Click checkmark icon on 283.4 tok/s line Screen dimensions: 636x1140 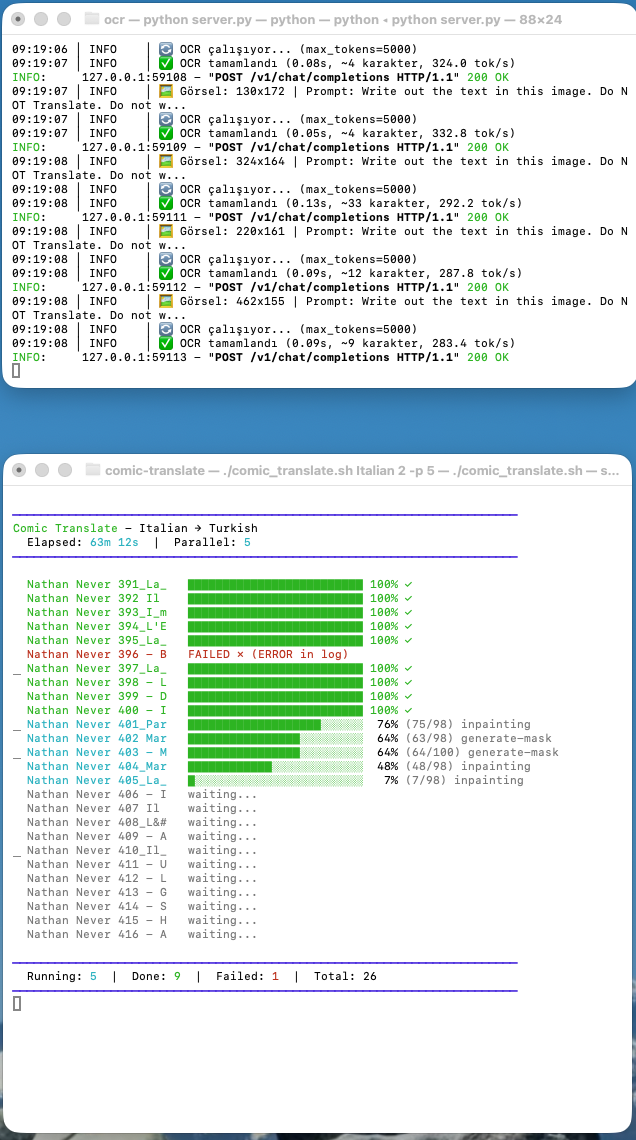pyautogui.click(x=166, y=342)
